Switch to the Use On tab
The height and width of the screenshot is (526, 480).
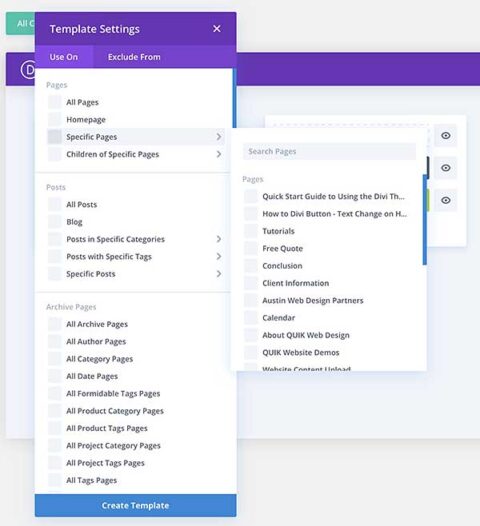[64, 57]
